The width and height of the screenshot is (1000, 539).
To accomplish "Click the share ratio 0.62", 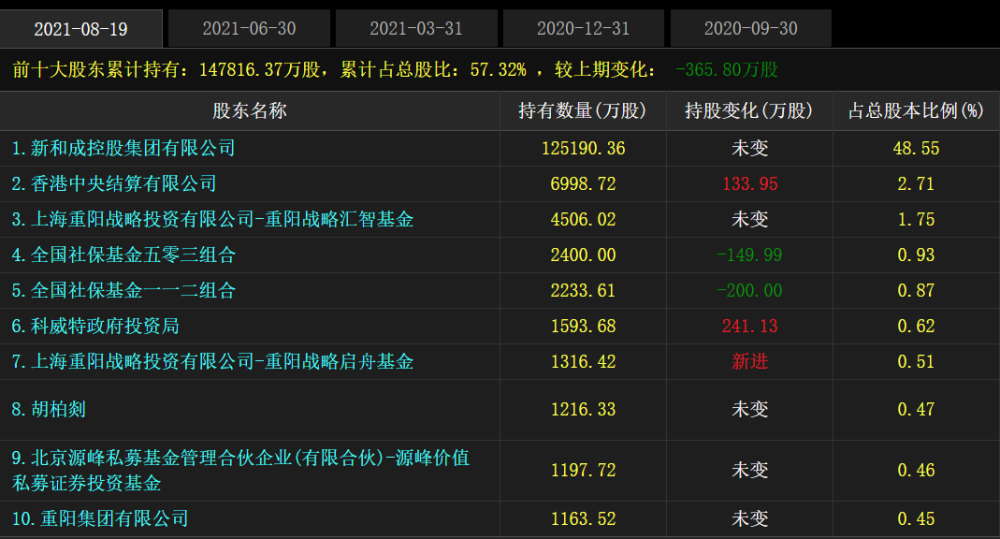I will point(916,326).
